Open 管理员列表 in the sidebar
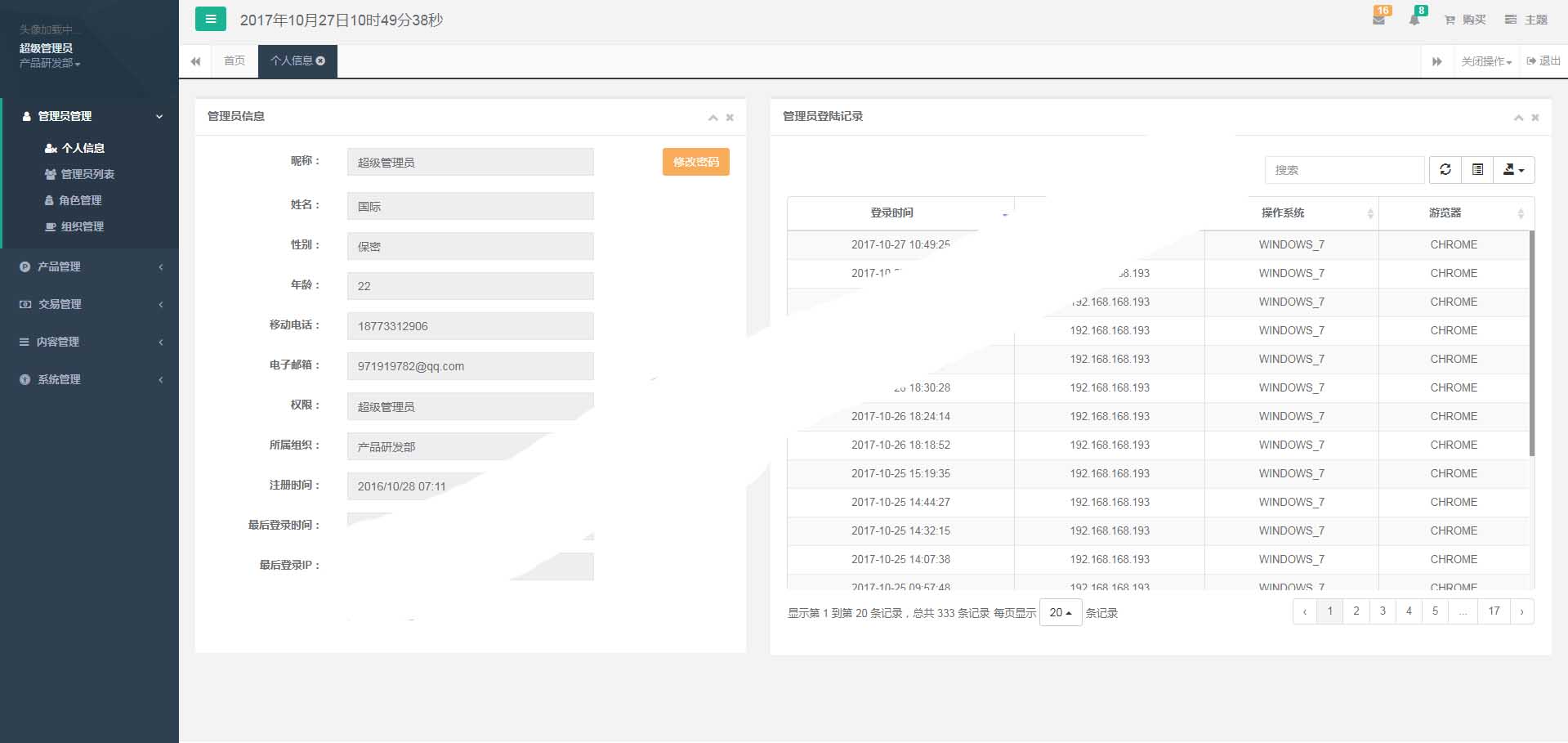Image resolution: width=1568 pixels, height=743 pixels. point(87,174)
